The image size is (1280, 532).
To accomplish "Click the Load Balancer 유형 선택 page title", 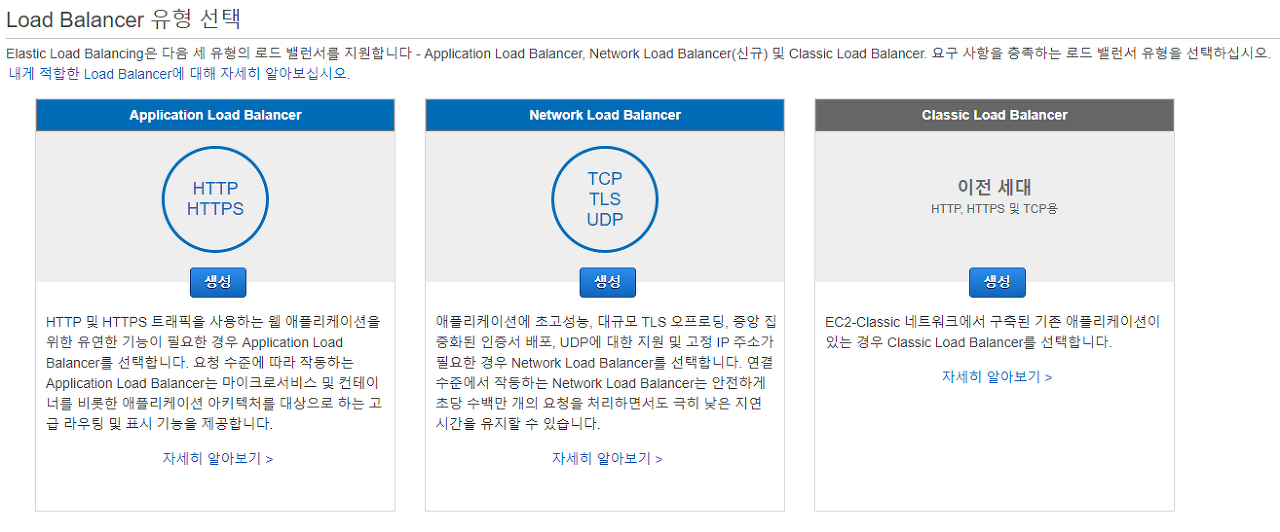I will point(123,19).
